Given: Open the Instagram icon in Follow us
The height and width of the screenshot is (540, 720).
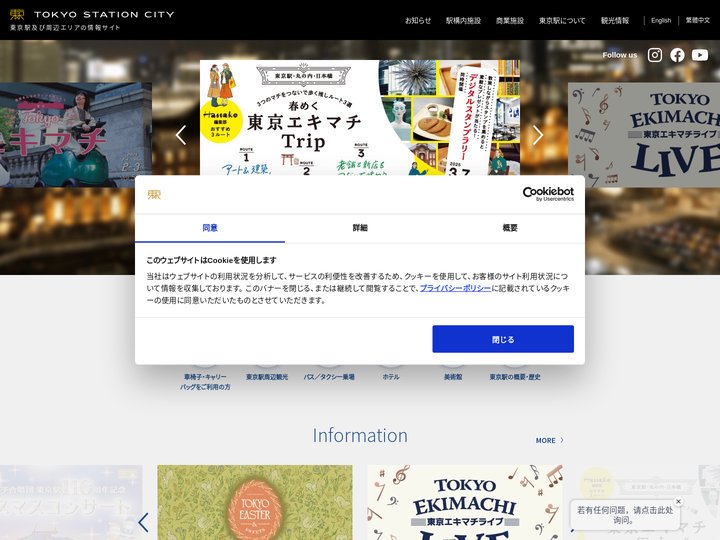Looking at the screenshot, I should coord(655,55).
